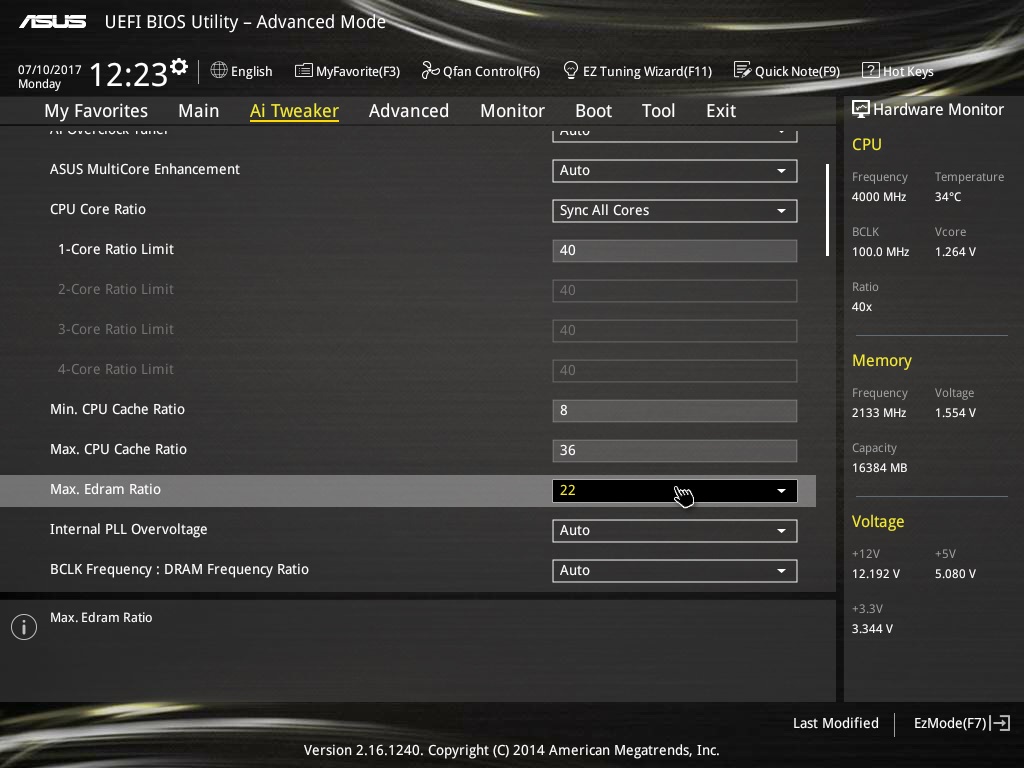Click the memory capacity 16384 MB
The image size is (1024, 768).
point(880,468)
